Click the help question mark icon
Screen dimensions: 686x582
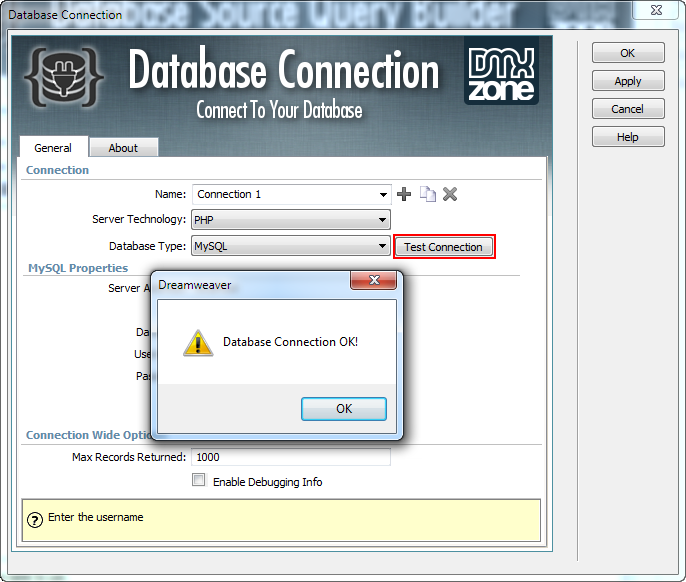coord(35,520)
